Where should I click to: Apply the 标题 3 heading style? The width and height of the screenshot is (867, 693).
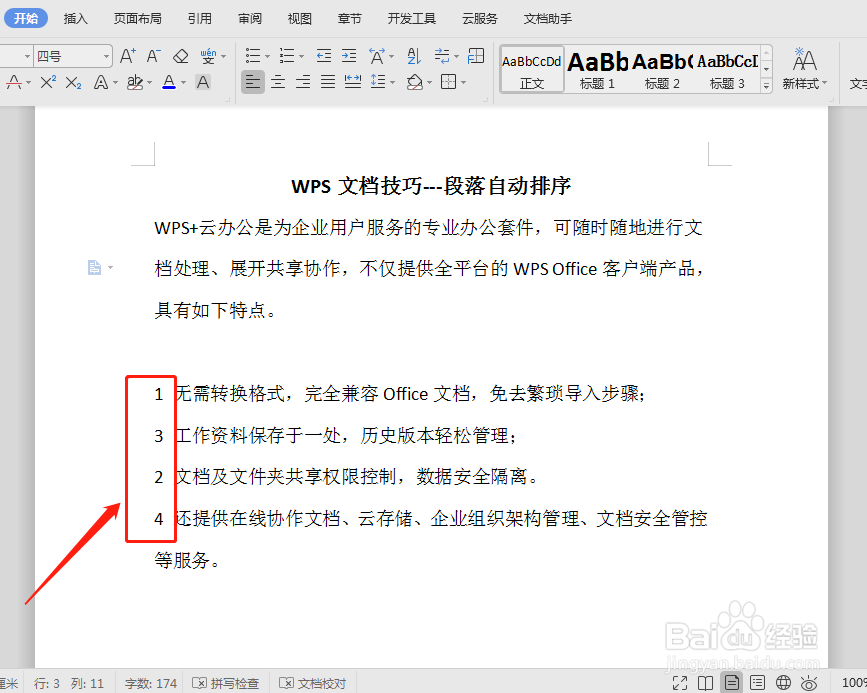click(x=727, y=69)
